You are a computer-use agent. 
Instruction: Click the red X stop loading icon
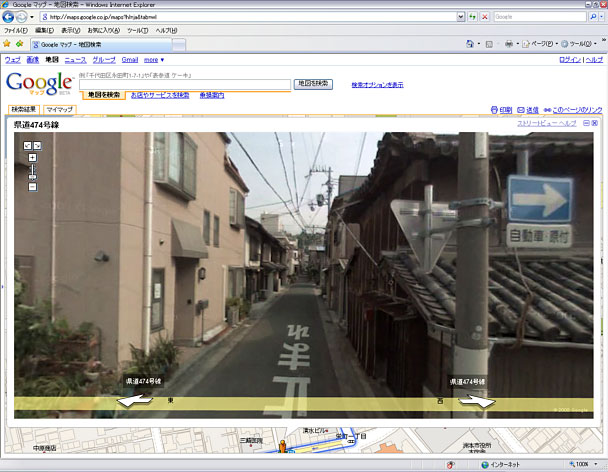click(x=485, y=17)
